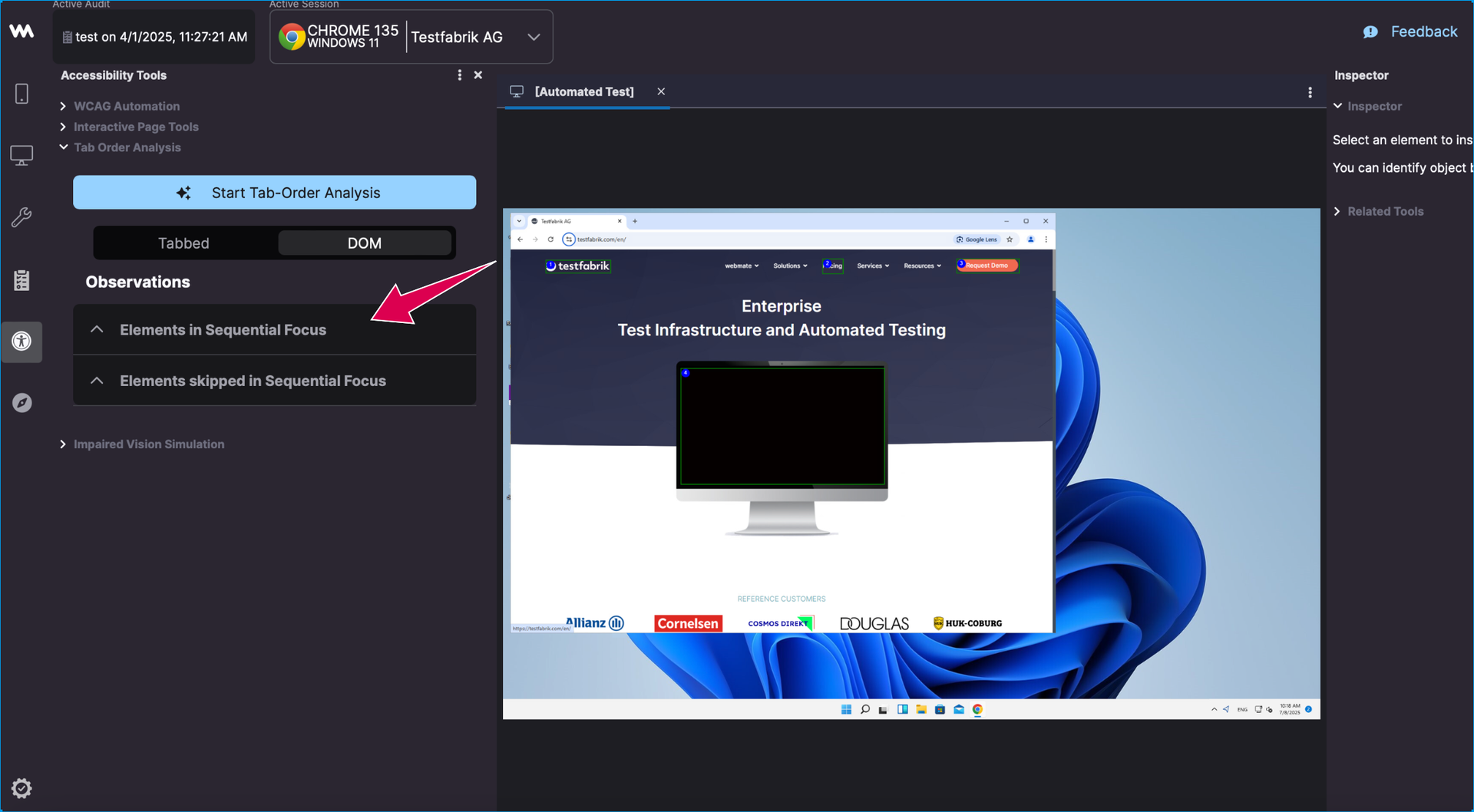Click the Request Demo button
This screenshot has height=812, width=1474.
click(x=987, y=266)
